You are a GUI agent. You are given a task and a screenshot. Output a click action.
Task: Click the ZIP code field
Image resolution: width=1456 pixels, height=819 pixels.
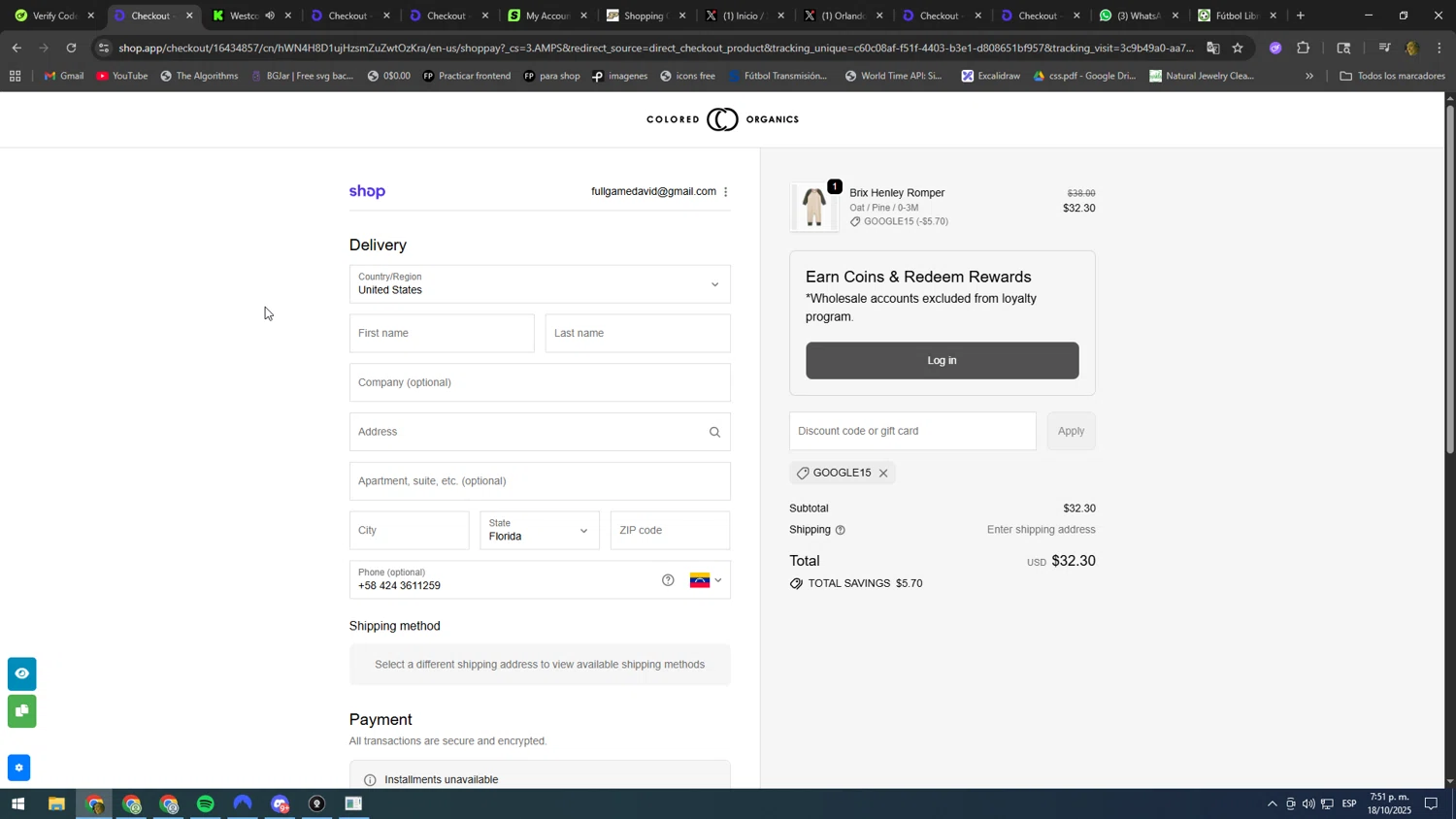pos(670,531)
